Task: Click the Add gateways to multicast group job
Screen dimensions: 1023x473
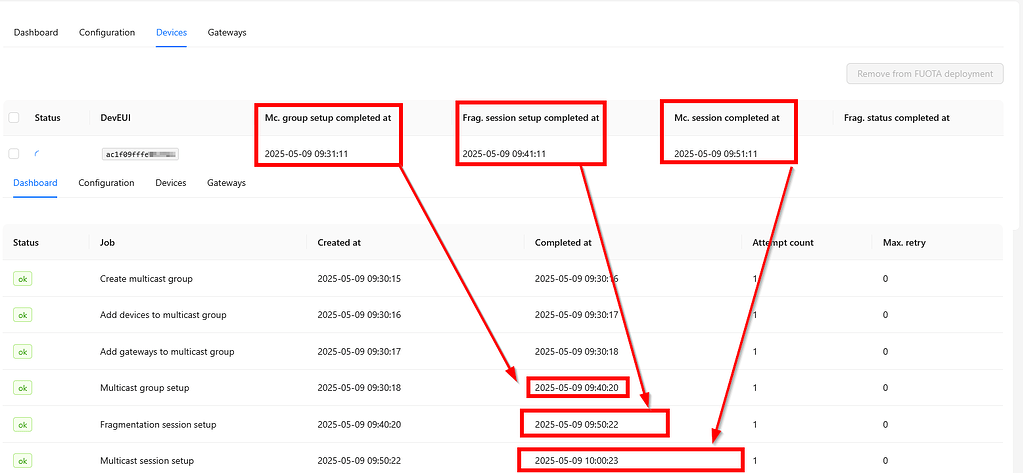Action: click(x=167, y=351)
